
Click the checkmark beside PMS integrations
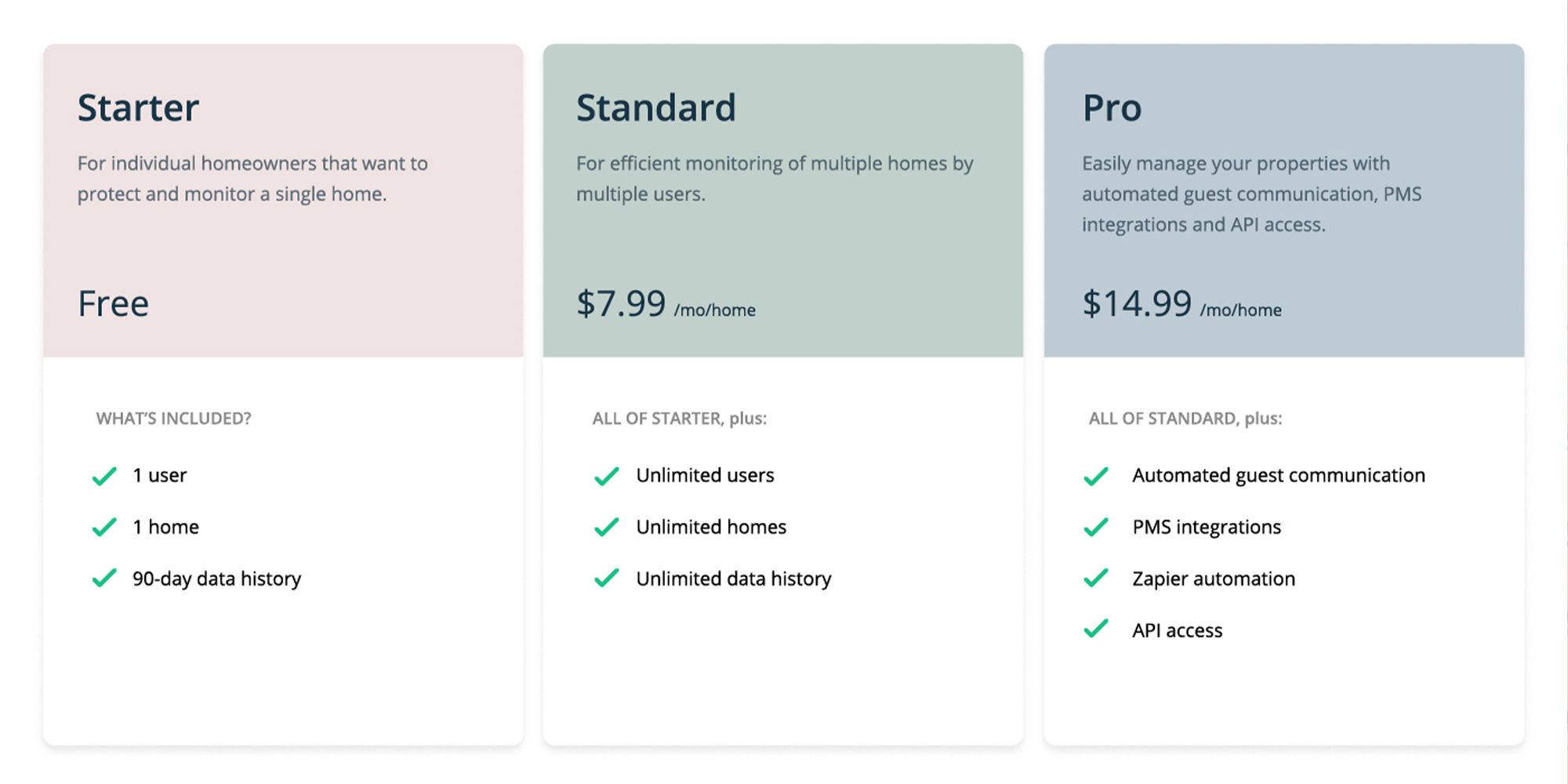[x=1095, y=527]
